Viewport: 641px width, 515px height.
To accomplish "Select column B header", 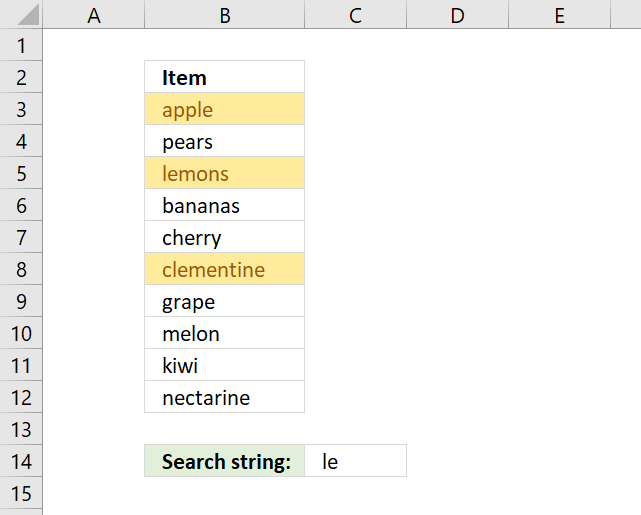I will [224, 14].
